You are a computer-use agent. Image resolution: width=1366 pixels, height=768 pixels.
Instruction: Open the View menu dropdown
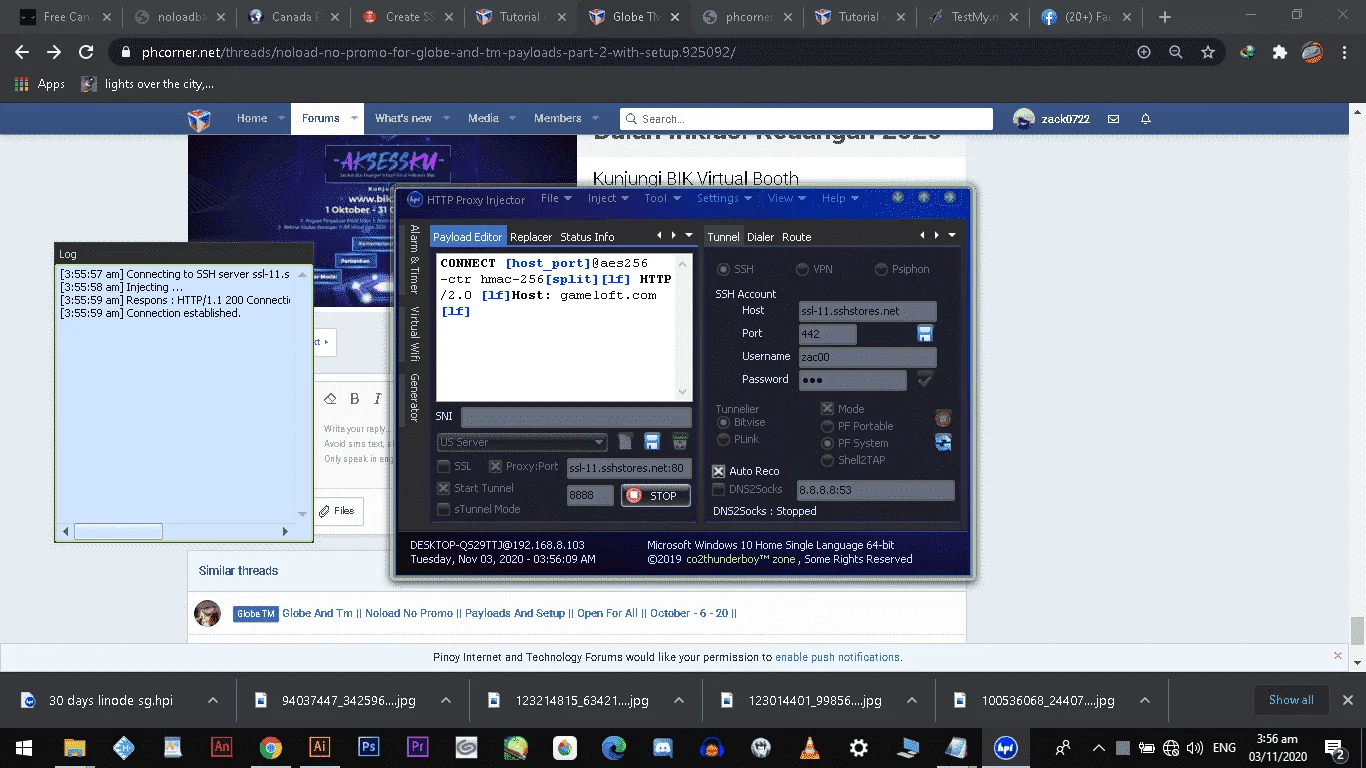787,198
